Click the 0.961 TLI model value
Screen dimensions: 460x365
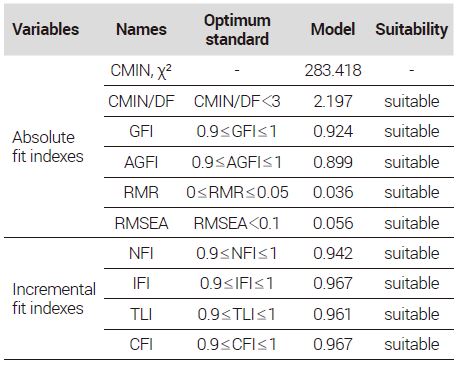click(333, 314)
